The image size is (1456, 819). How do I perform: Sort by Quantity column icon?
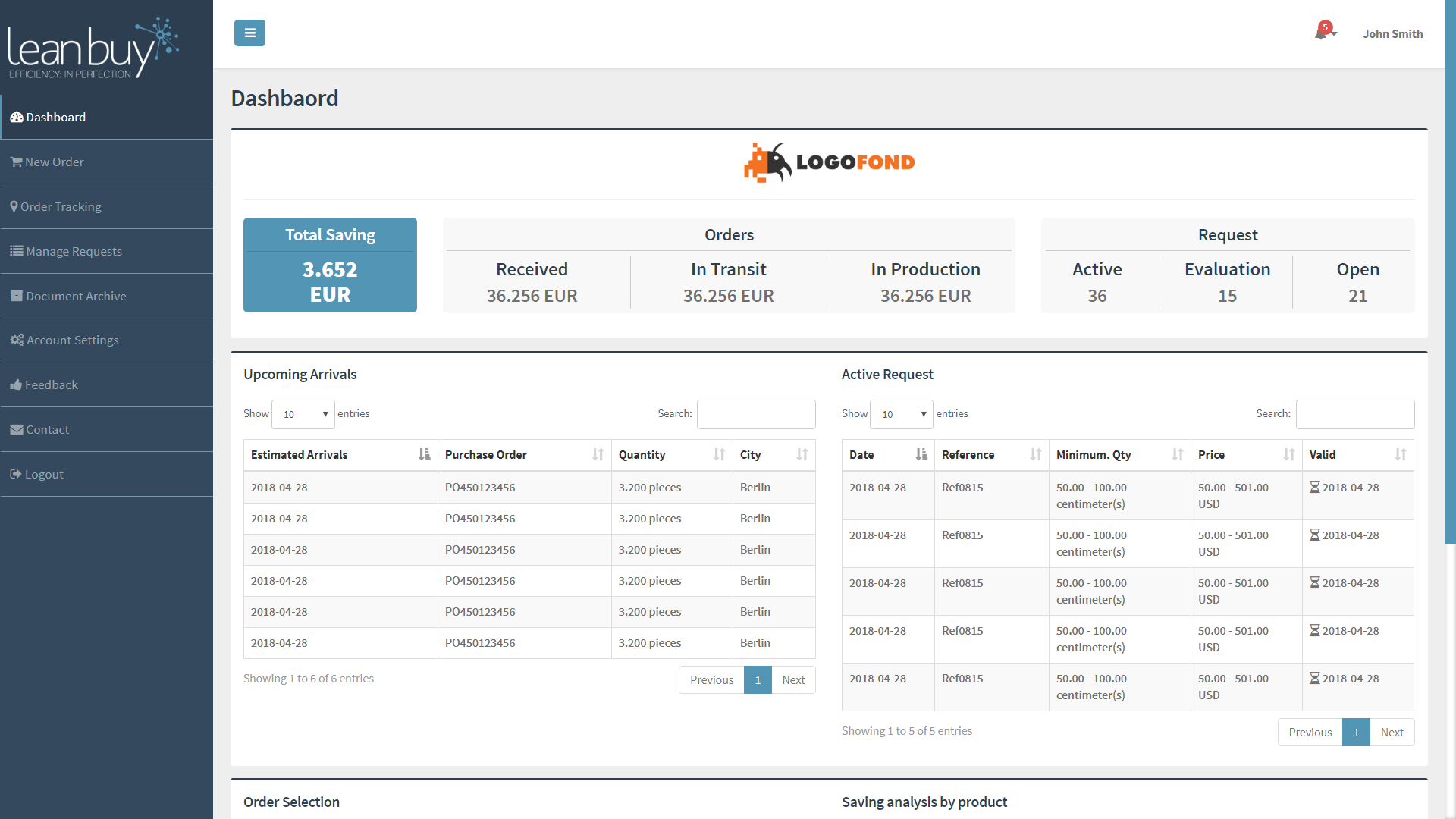click(719, 454)
